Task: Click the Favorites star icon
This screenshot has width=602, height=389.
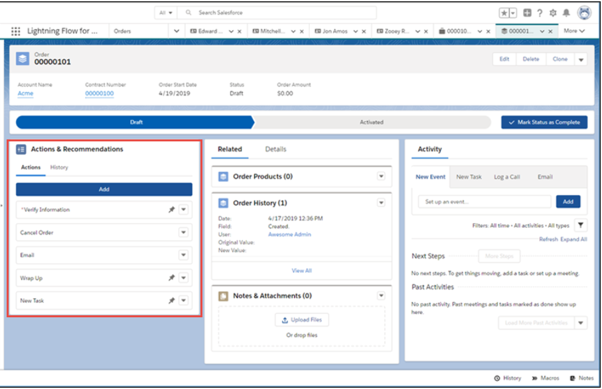Action: 504,13
